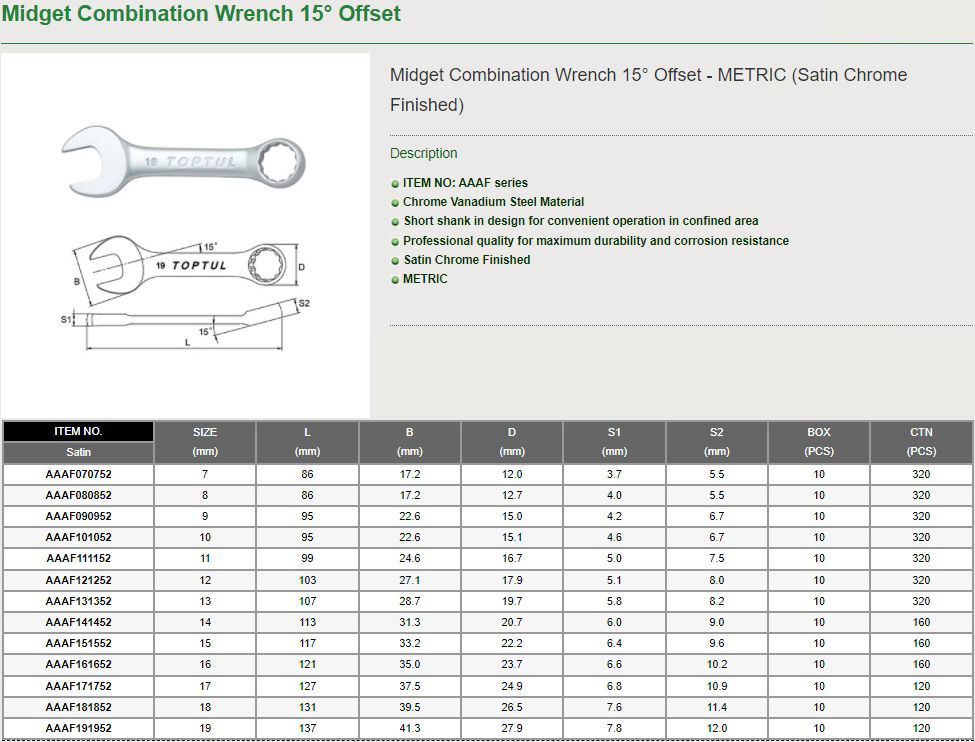Click the Midget Combination Wrench 15° Offset page title
Screen dimensions: 975x742
click(x=201, y=14)
